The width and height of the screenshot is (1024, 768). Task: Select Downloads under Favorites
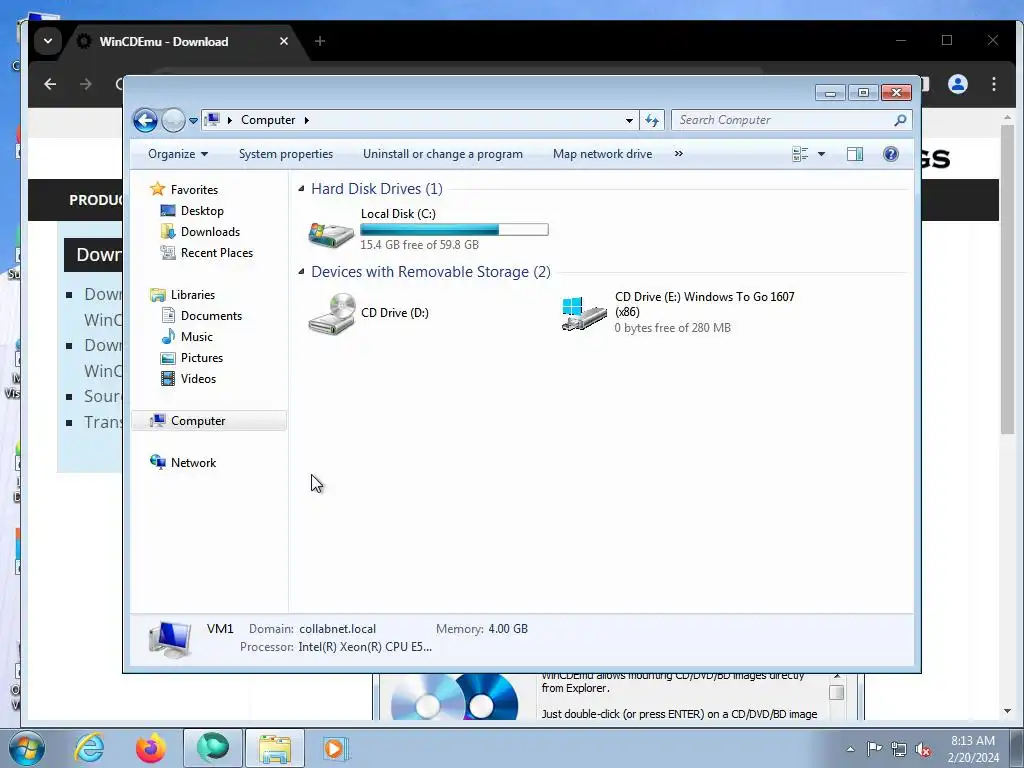pos(210,232)
